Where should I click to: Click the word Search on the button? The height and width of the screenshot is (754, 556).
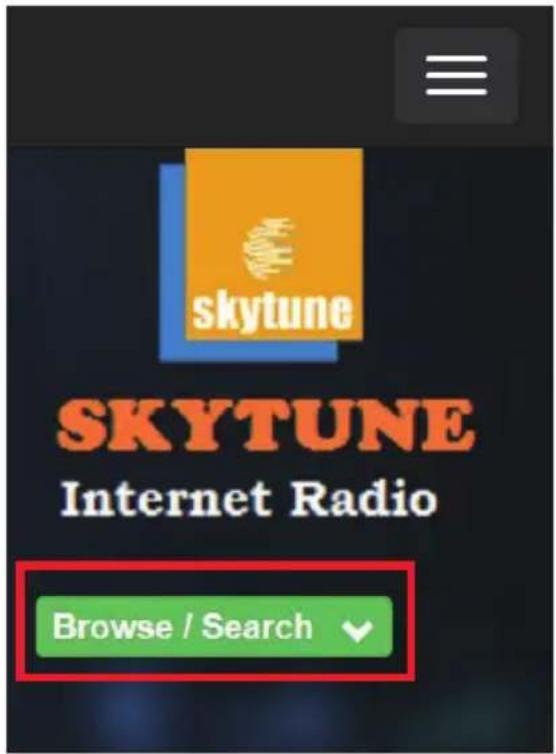pyautogui.click(x=257, y=627)
